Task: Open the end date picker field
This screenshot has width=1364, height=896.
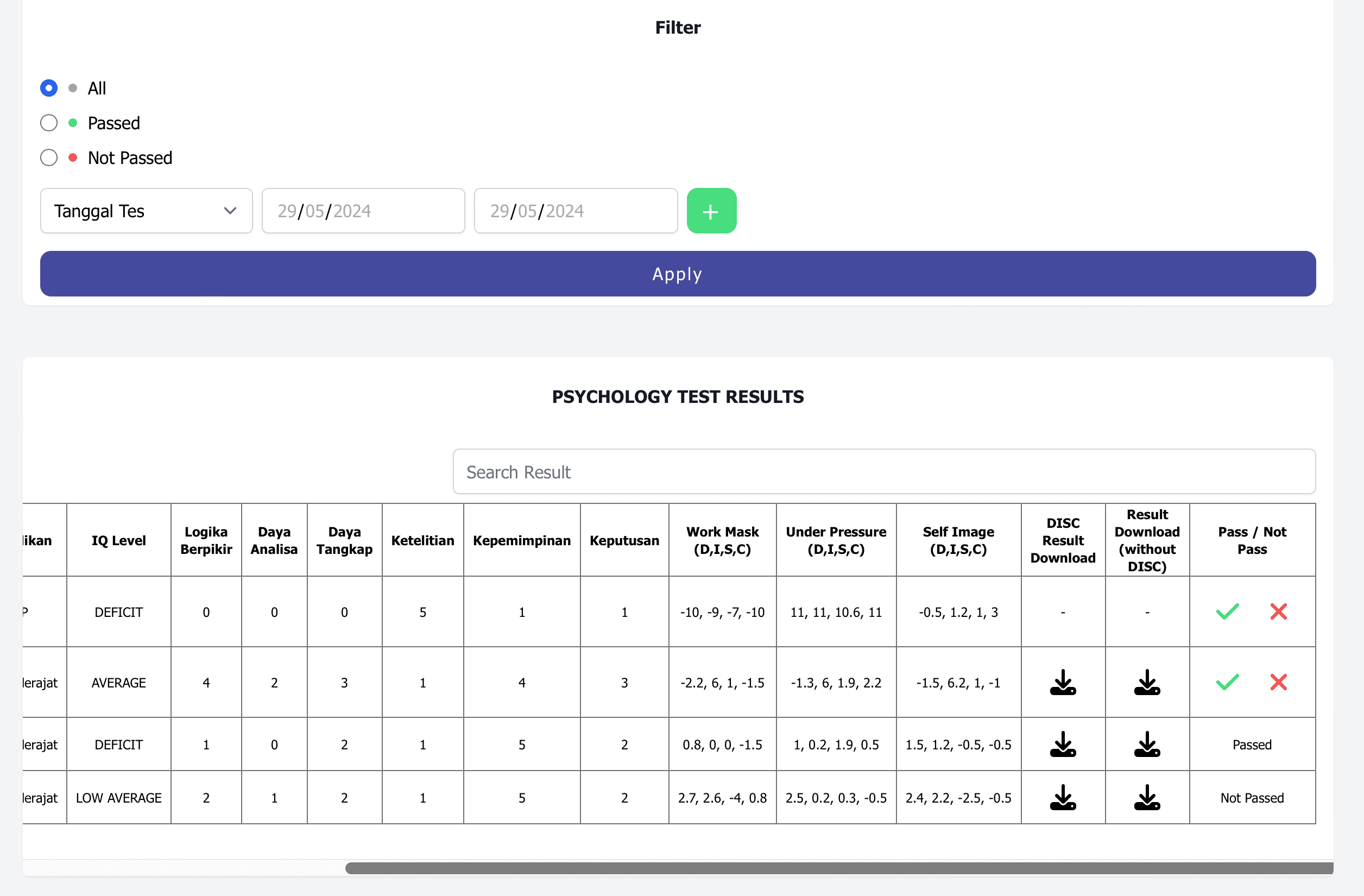Action: pos(576,211)
